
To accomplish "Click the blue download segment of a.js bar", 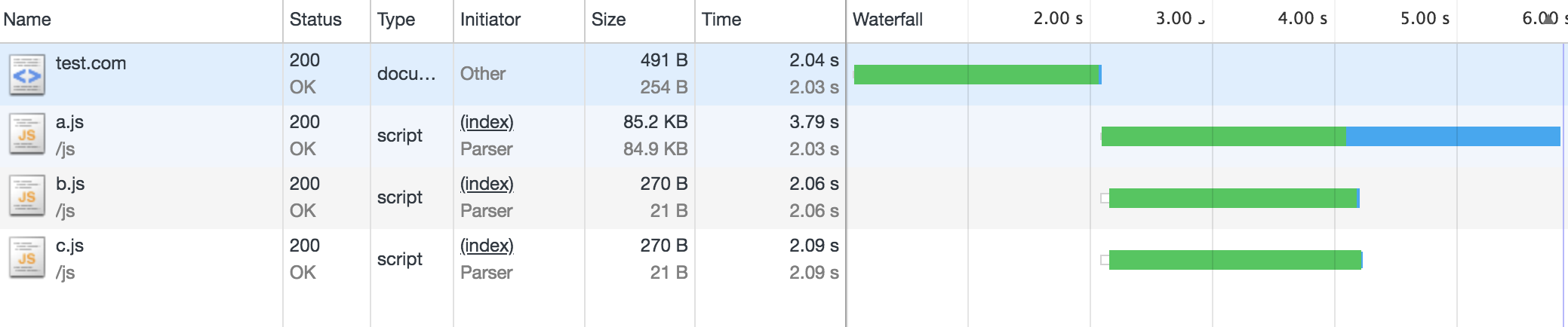I will (x=1453, y=136).
